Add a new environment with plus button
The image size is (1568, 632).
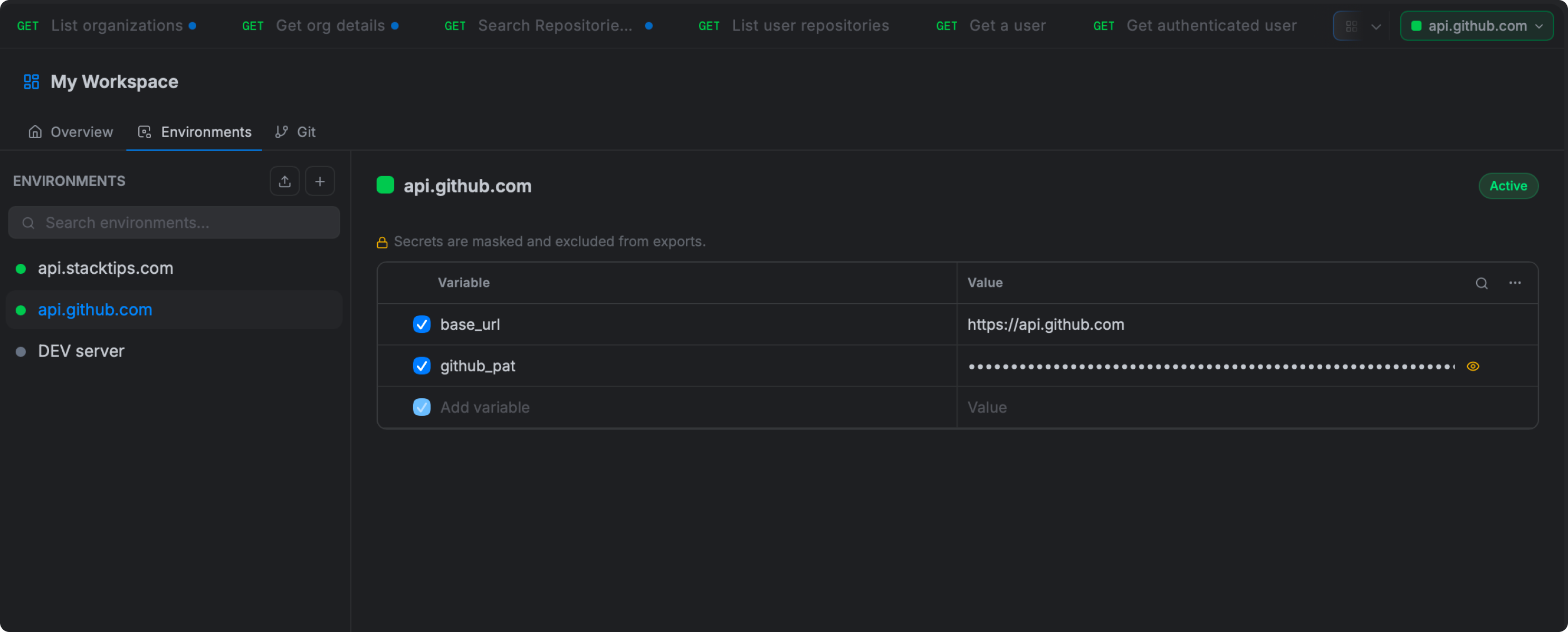[320, 181]
